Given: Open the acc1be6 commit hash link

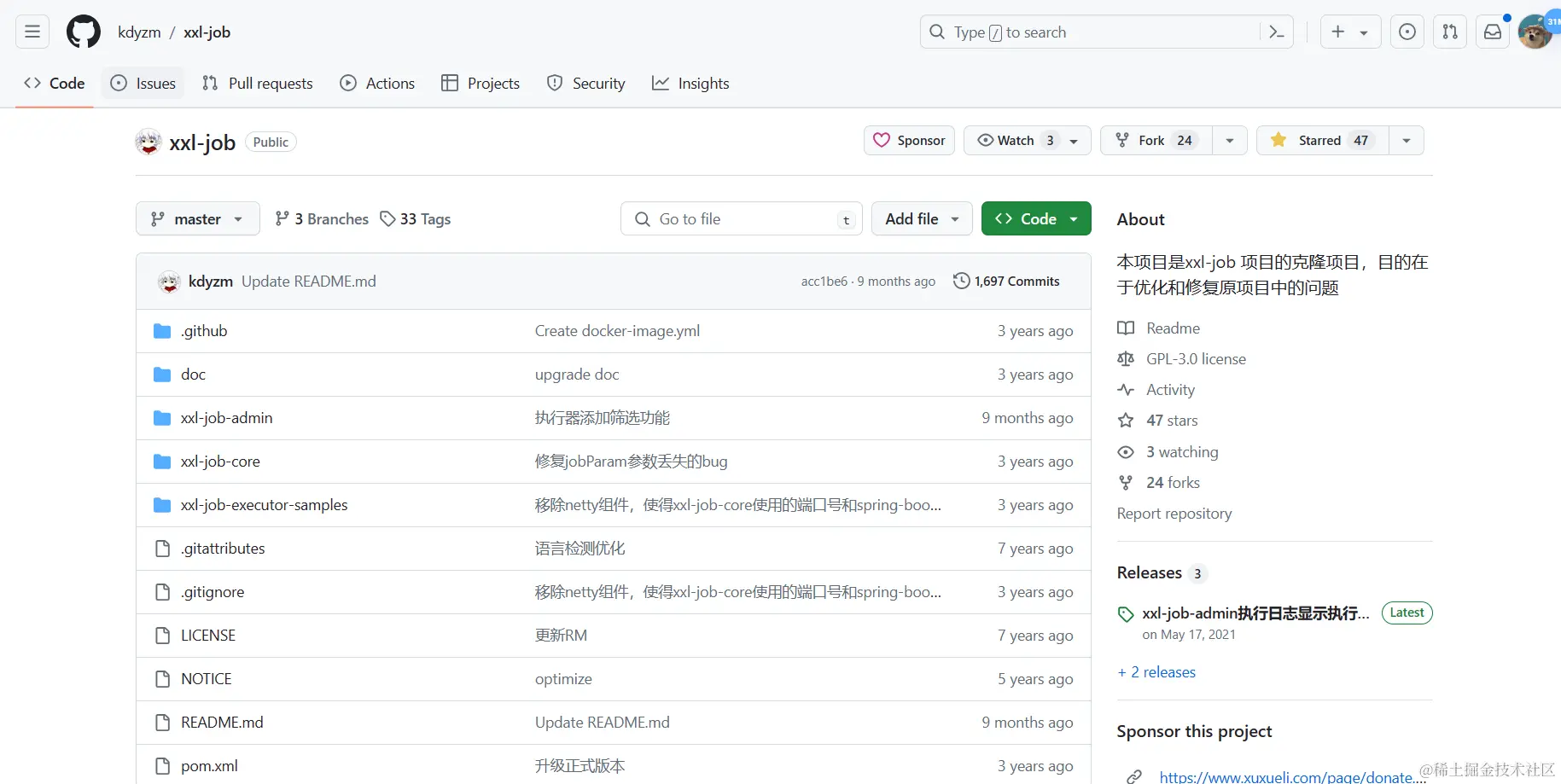Looking at the screenshot, I should coord(824,282).
